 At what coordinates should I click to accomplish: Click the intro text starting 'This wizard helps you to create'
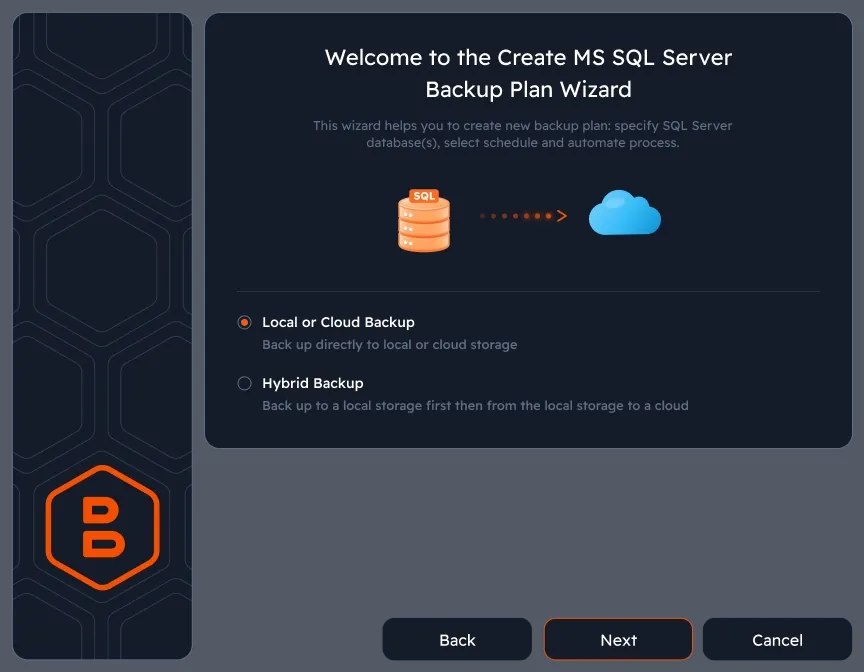click(522, 134)
